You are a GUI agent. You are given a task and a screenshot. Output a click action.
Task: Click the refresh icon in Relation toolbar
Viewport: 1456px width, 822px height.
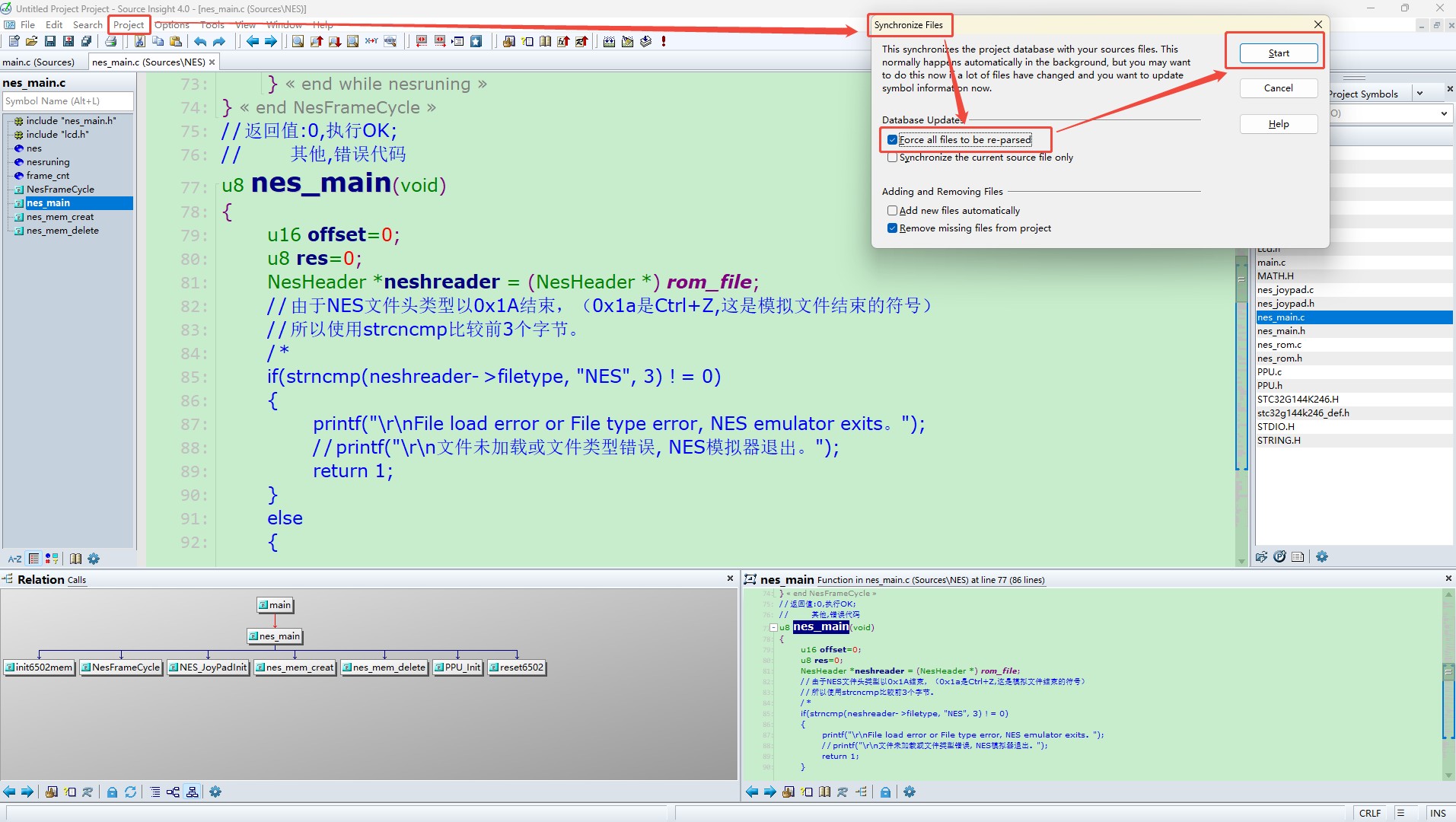[131, 792]
